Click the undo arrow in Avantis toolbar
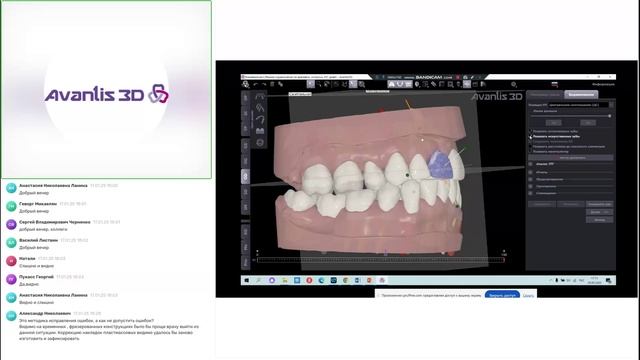The height and width of the screenshot is (360, 640). pyautogui.click(x=256, y=84)
